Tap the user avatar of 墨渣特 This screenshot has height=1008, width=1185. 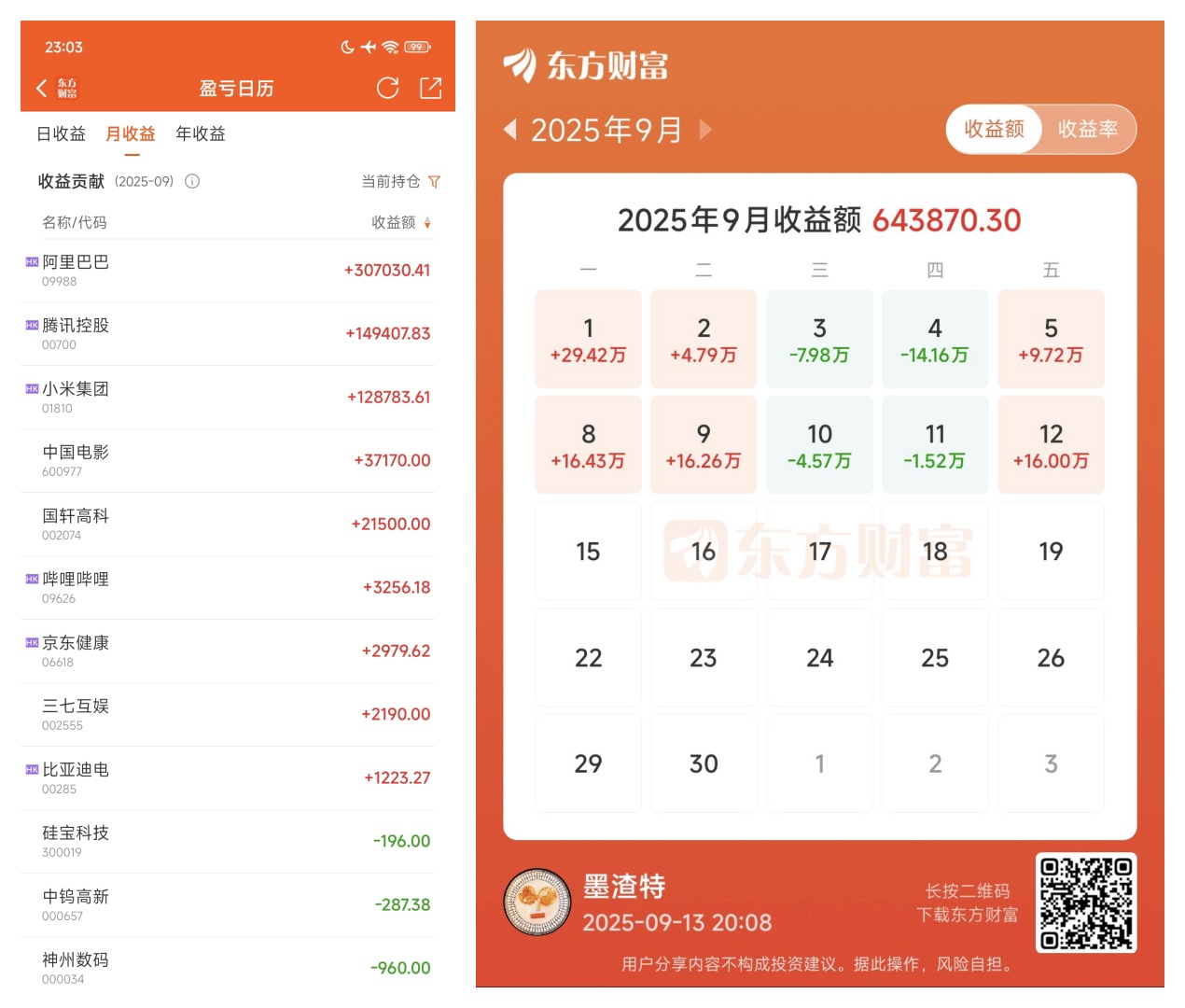[537, 902]
